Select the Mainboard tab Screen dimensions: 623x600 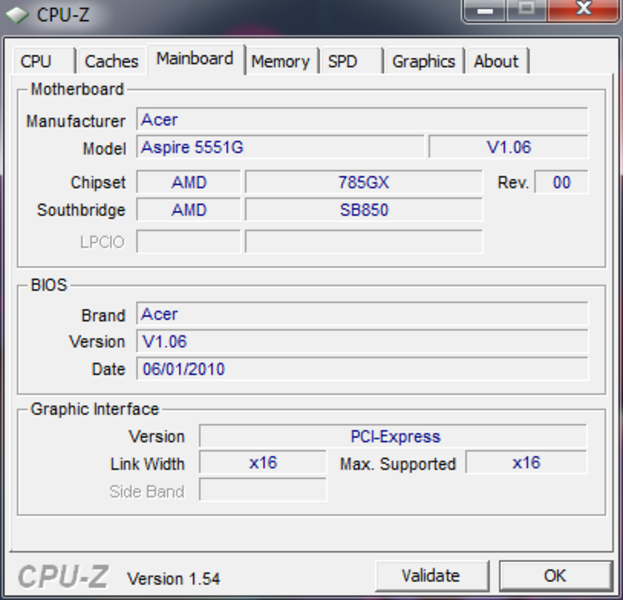(x=195, y=59)
